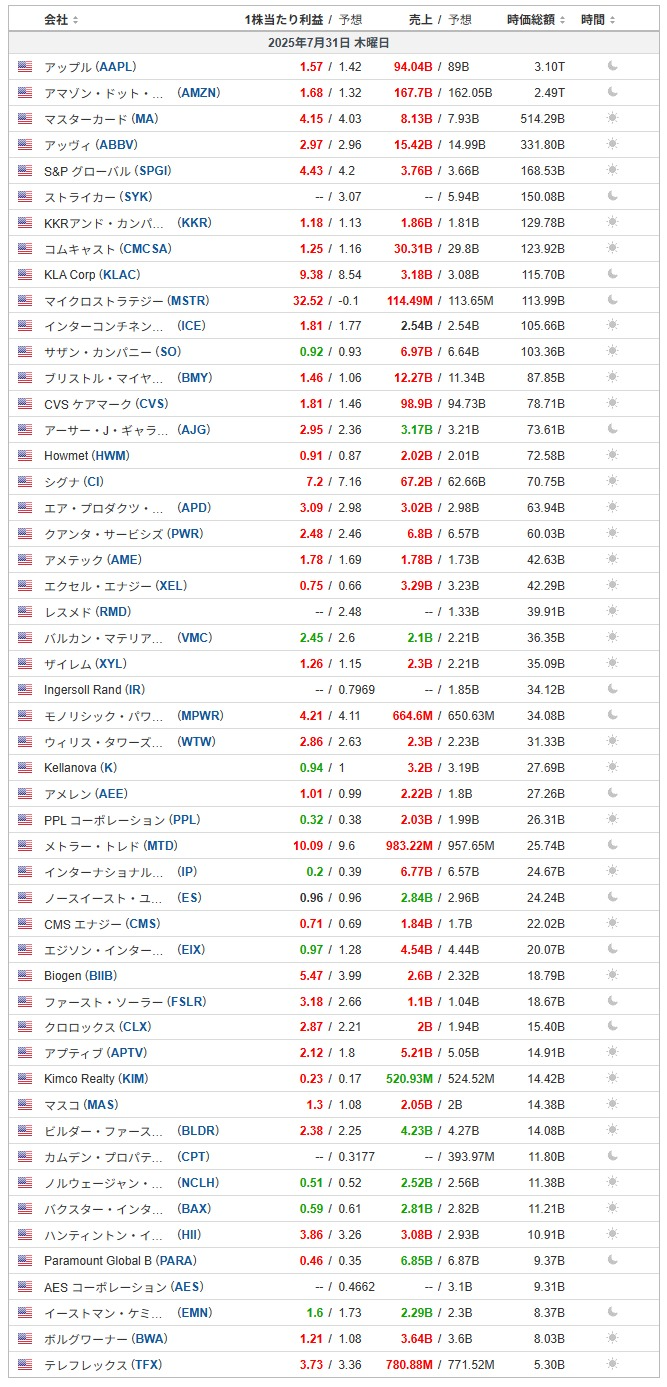Click the 2025年7月31日 date header row
This screenshot has height=1387, width=667.
333,43
